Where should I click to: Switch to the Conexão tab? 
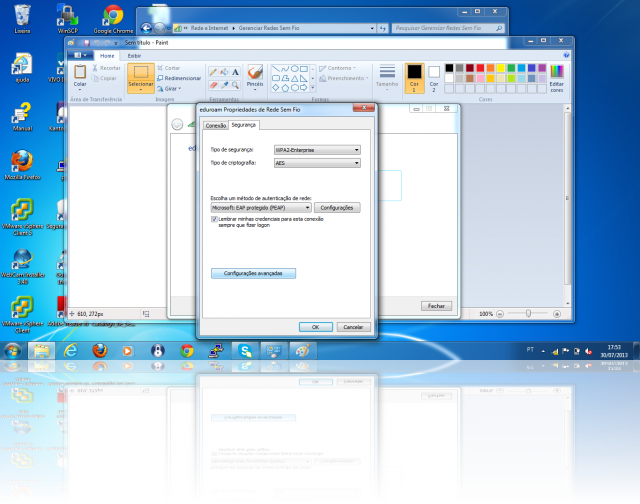tap(216, 126)
